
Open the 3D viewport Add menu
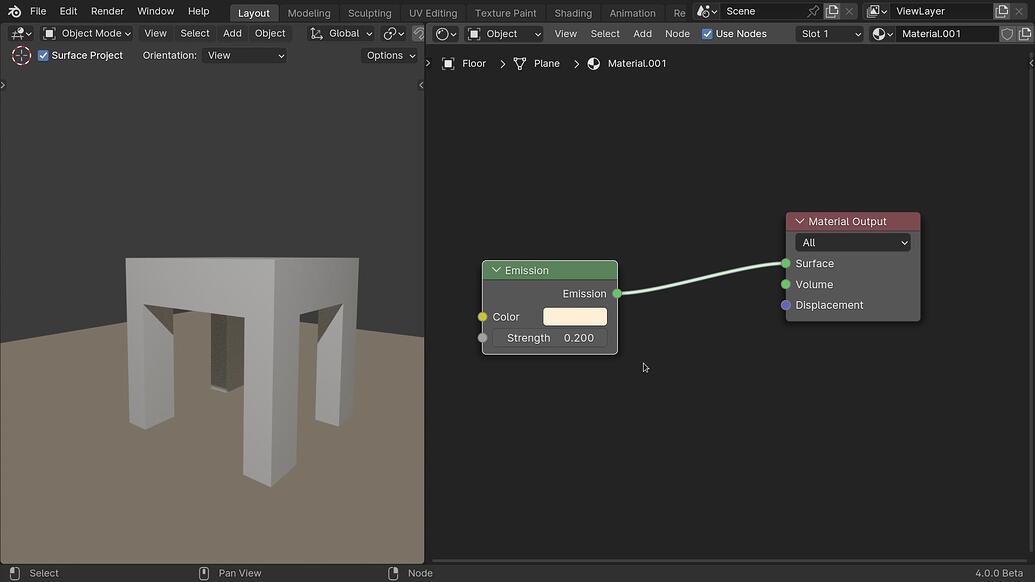click(x=232, y=33)
